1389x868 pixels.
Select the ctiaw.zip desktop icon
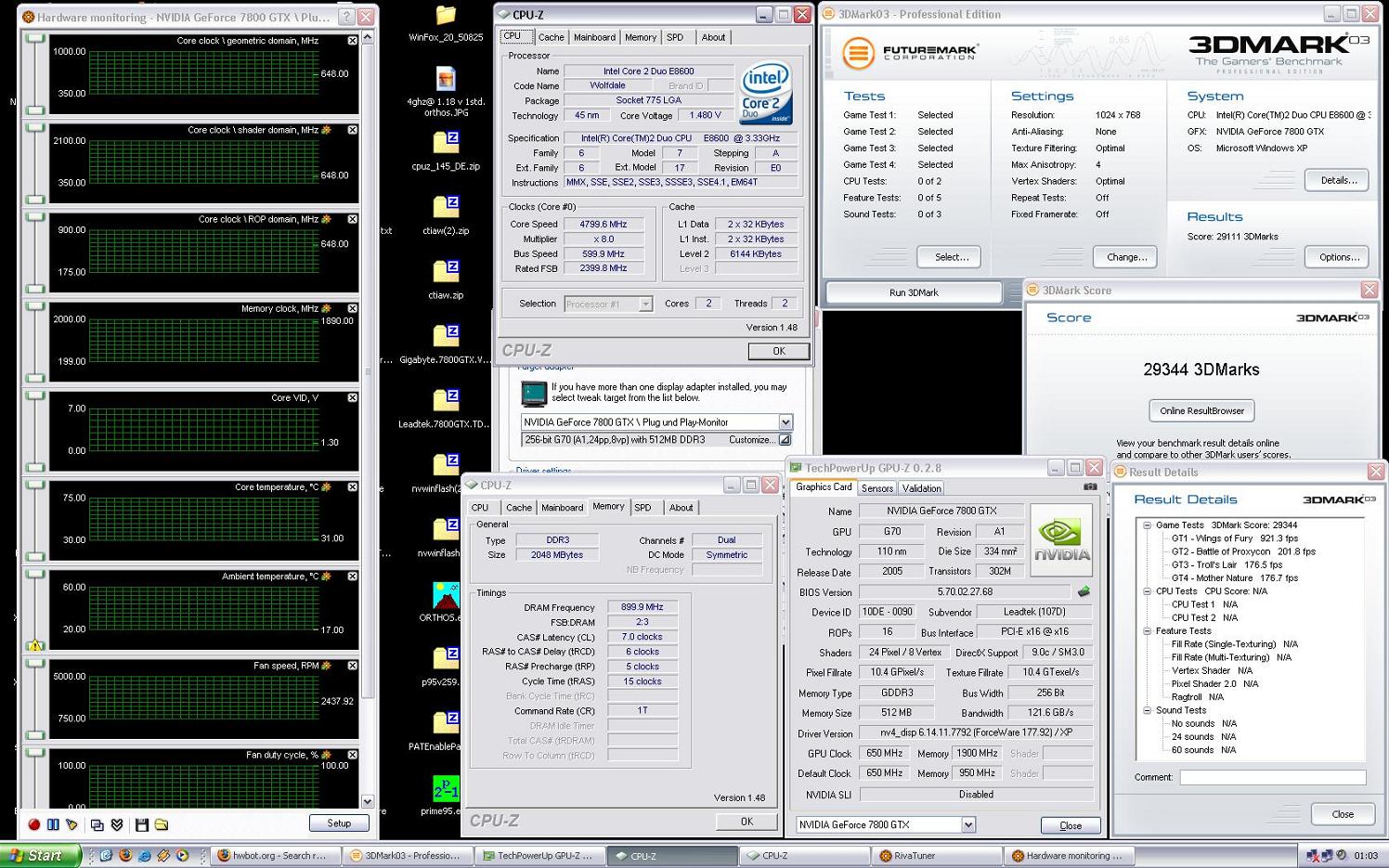pos(446,279)
